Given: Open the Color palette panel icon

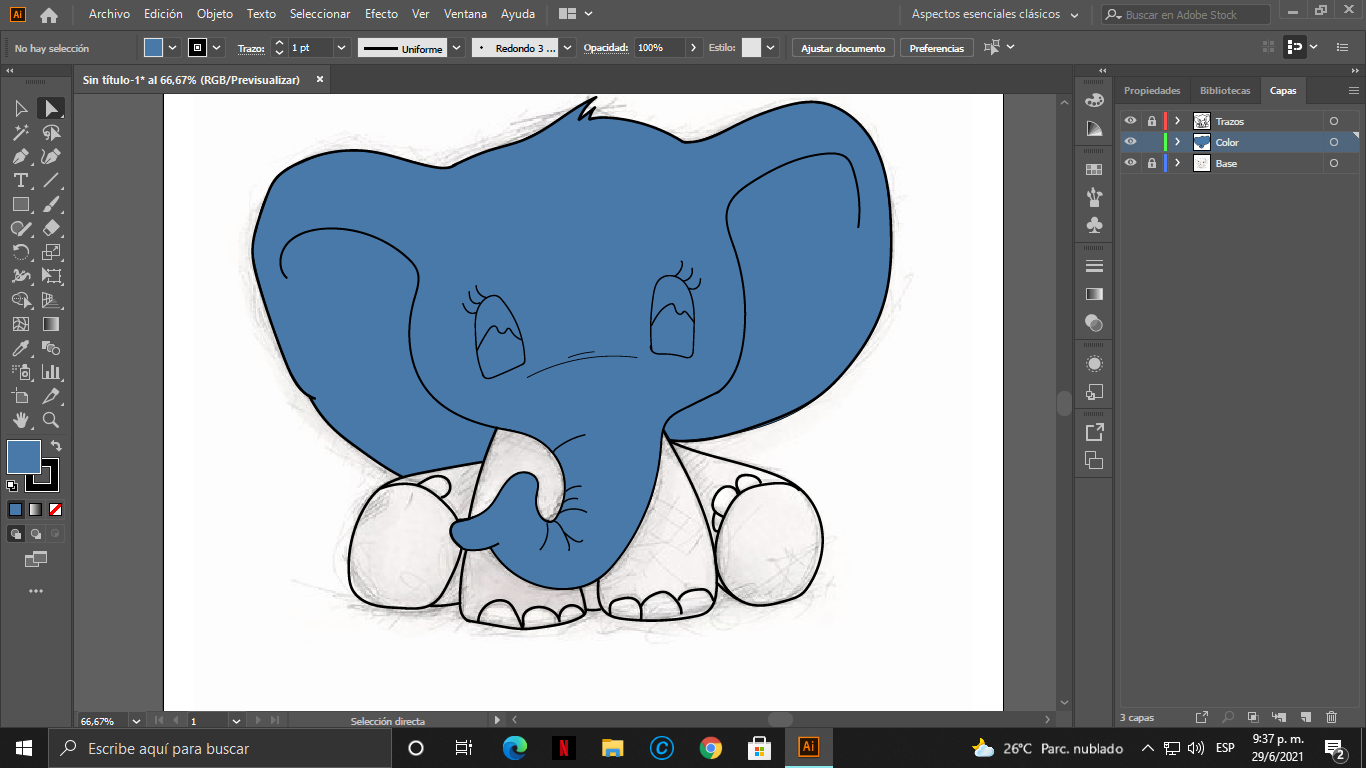Looking at the screenshot, I should (x=1094, y=100).
